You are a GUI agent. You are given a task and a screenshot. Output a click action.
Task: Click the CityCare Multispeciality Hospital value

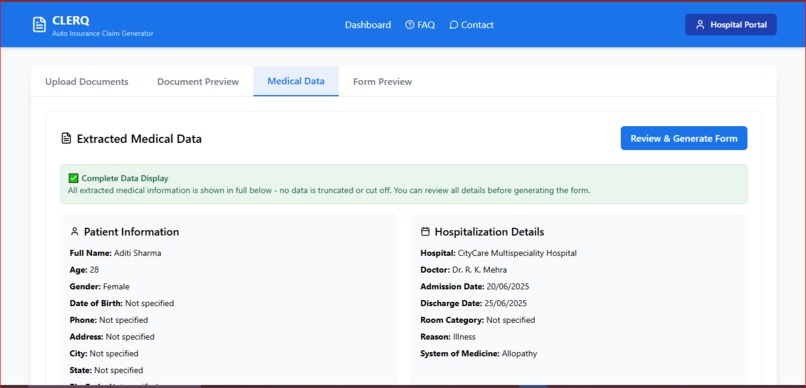(x=517, y=253)
